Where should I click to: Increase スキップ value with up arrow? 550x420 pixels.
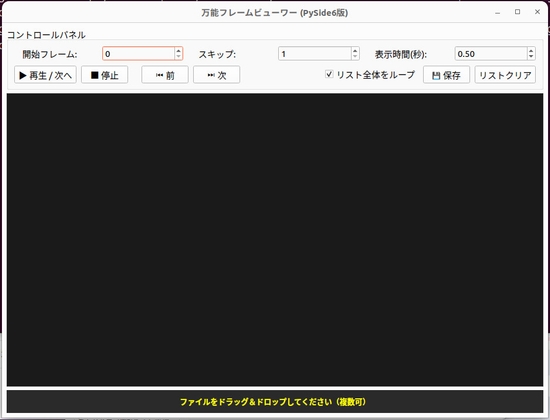tap(355, 51)
